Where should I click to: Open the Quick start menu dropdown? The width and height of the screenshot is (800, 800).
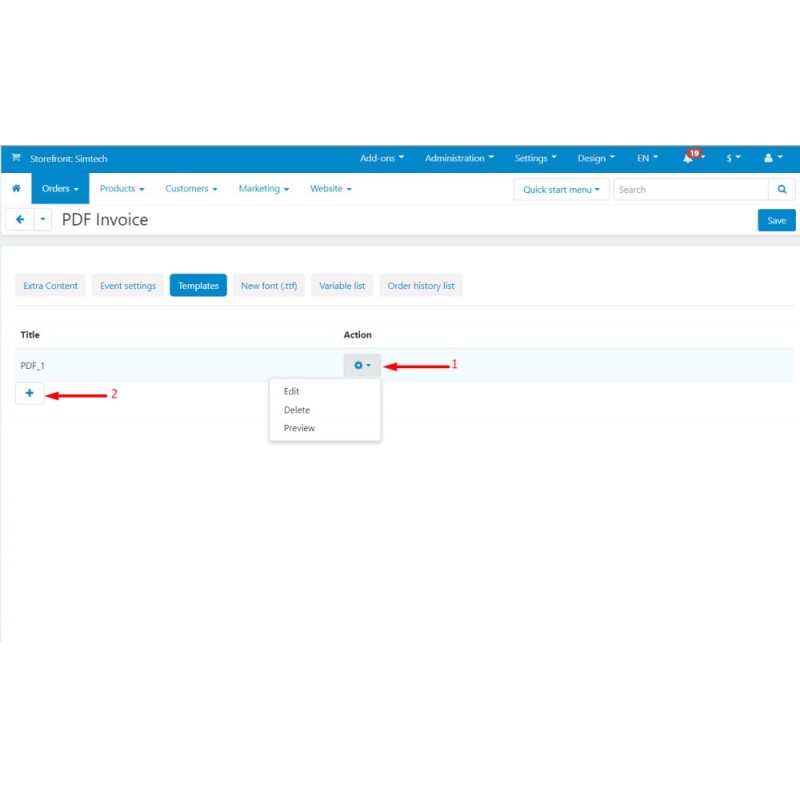pyautogui.click(x=561, y=189)
